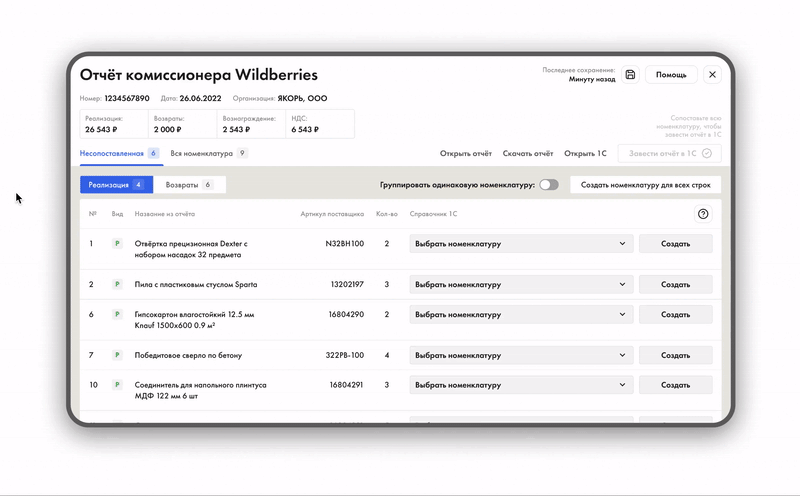Click article number 322PB-100
Image resolution: width=800 pixels, height=496 pixels.
pos(344,355)
